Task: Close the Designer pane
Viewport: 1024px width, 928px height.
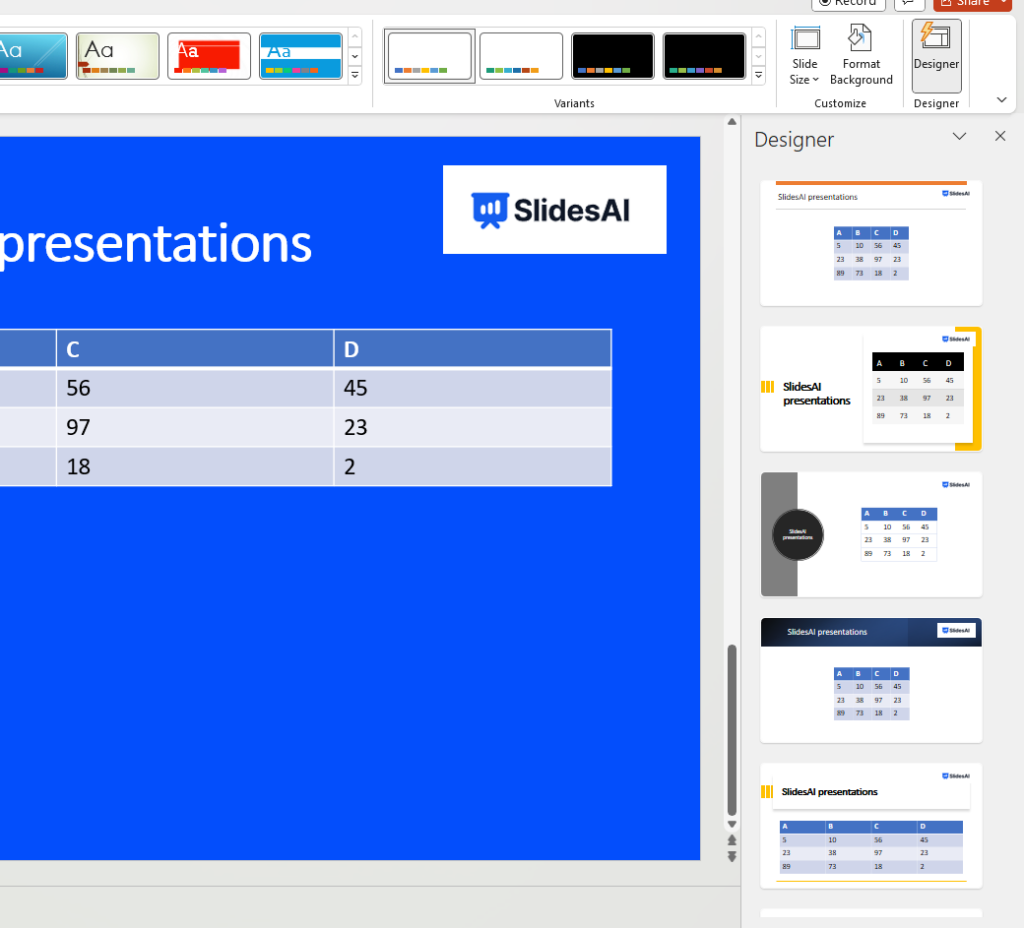Action: pyautogui.click(x=999, y=137)
